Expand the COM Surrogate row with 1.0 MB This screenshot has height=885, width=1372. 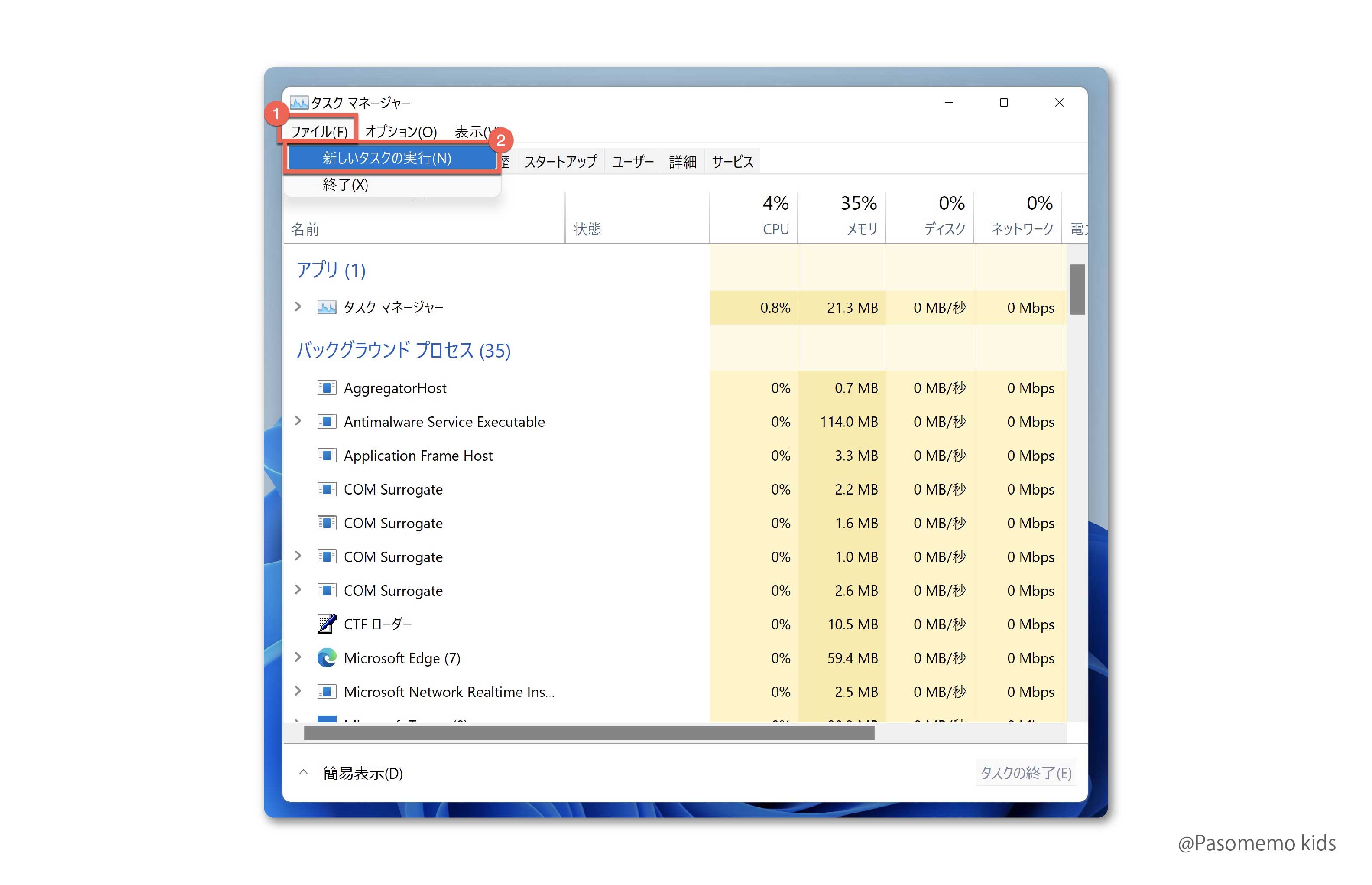[x=298, y=556]
